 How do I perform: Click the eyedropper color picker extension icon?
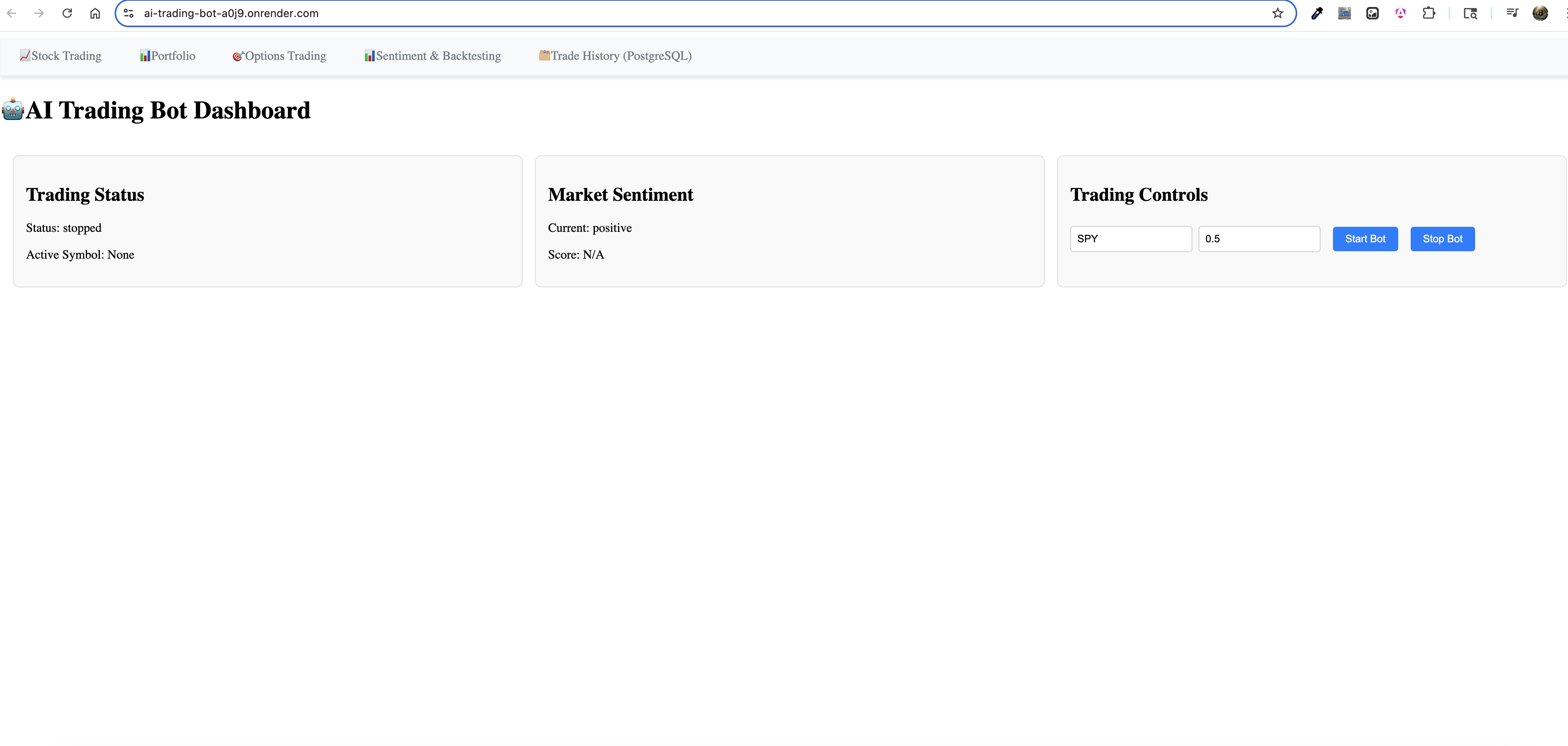pyautogui.click(x=1317, y=13)
